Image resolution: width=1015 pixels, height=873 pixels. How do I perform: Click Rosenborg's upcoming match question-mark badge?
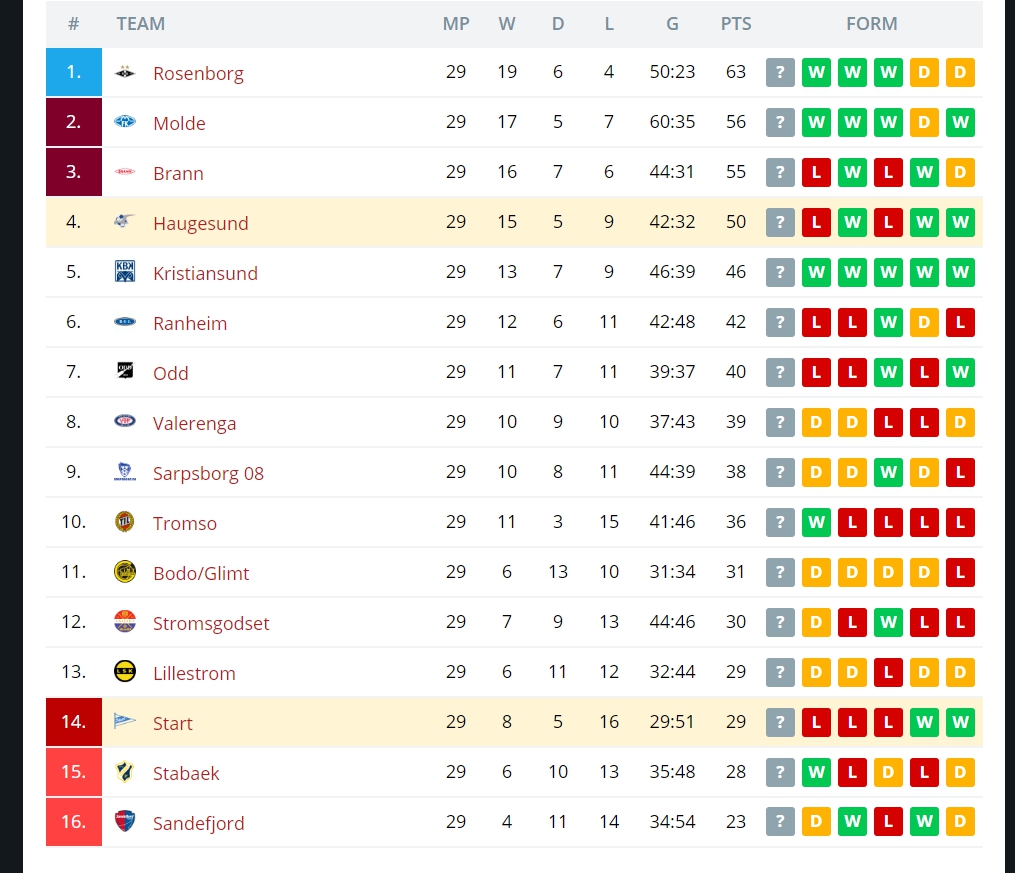[x=780, y=72]
